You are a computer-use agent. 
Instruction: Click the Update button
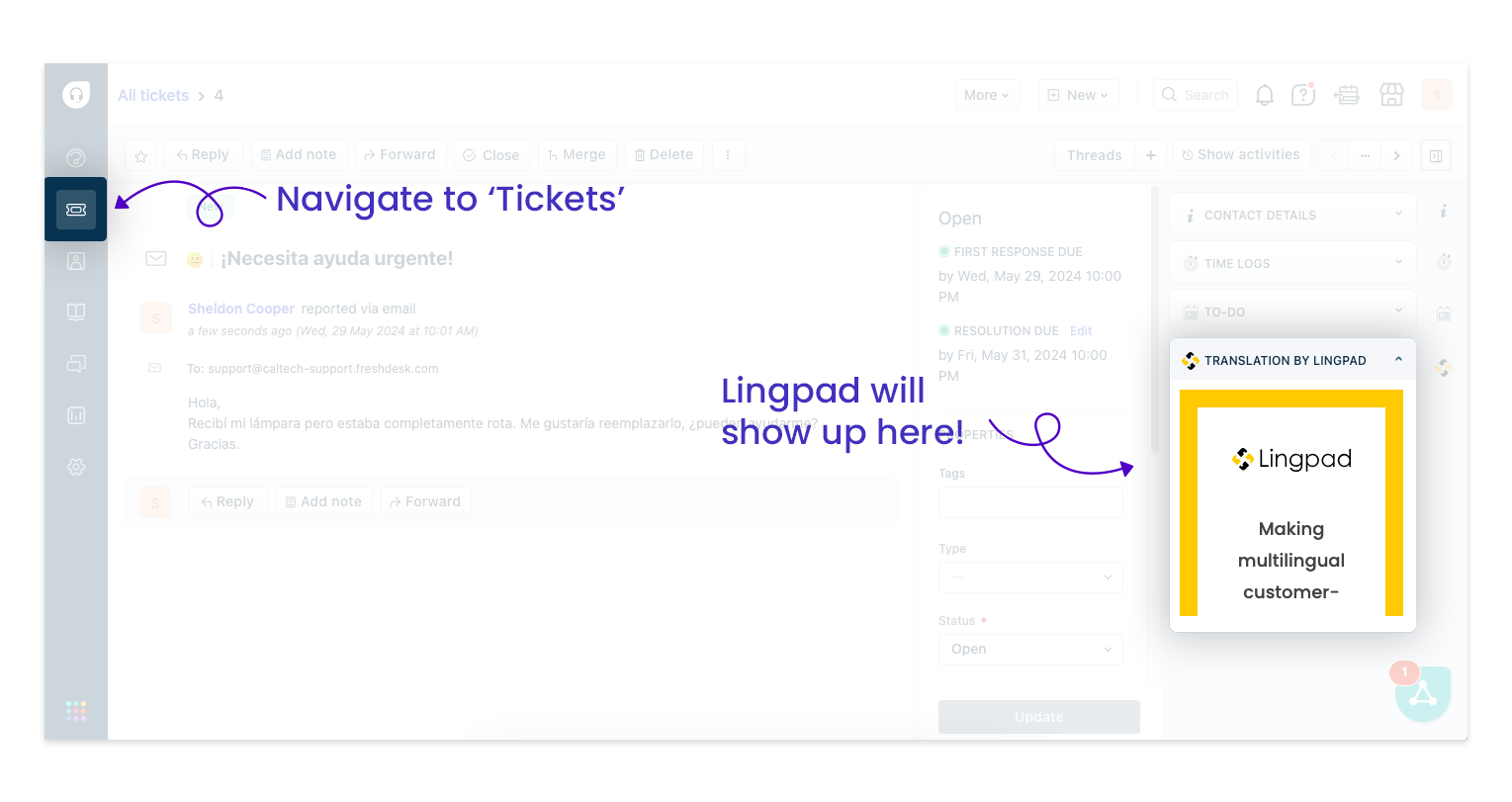tap(1039, 717)
